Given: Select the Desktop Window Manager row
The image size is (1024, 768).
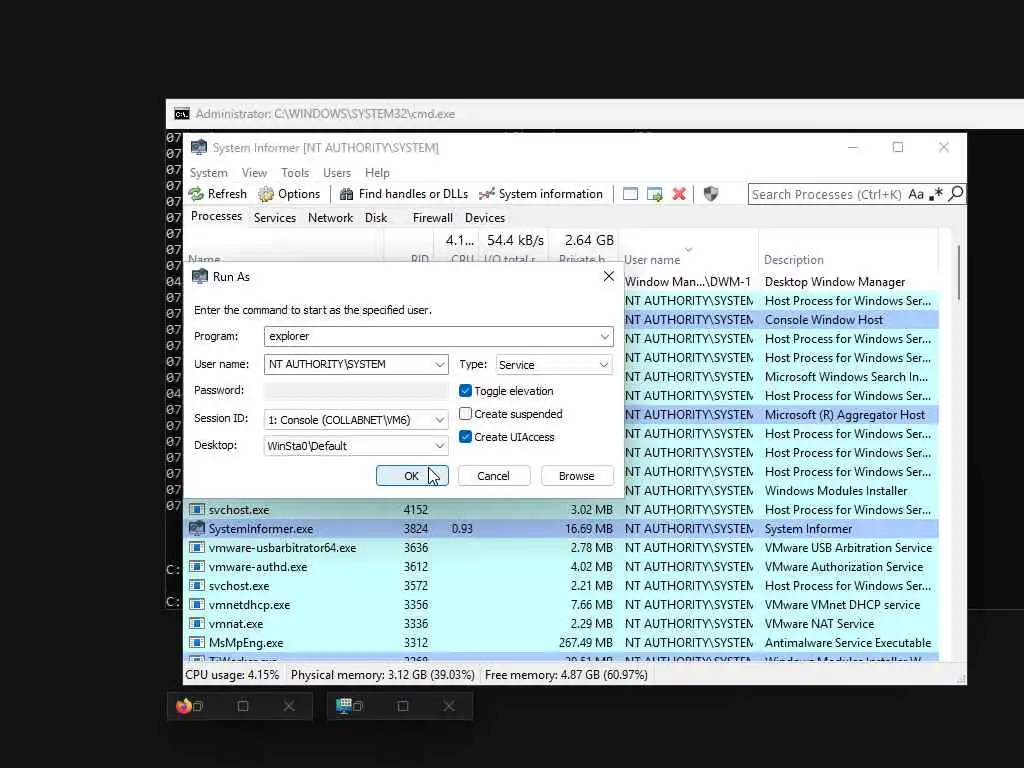Looking at the screenshot, I should tap(781, 281).
